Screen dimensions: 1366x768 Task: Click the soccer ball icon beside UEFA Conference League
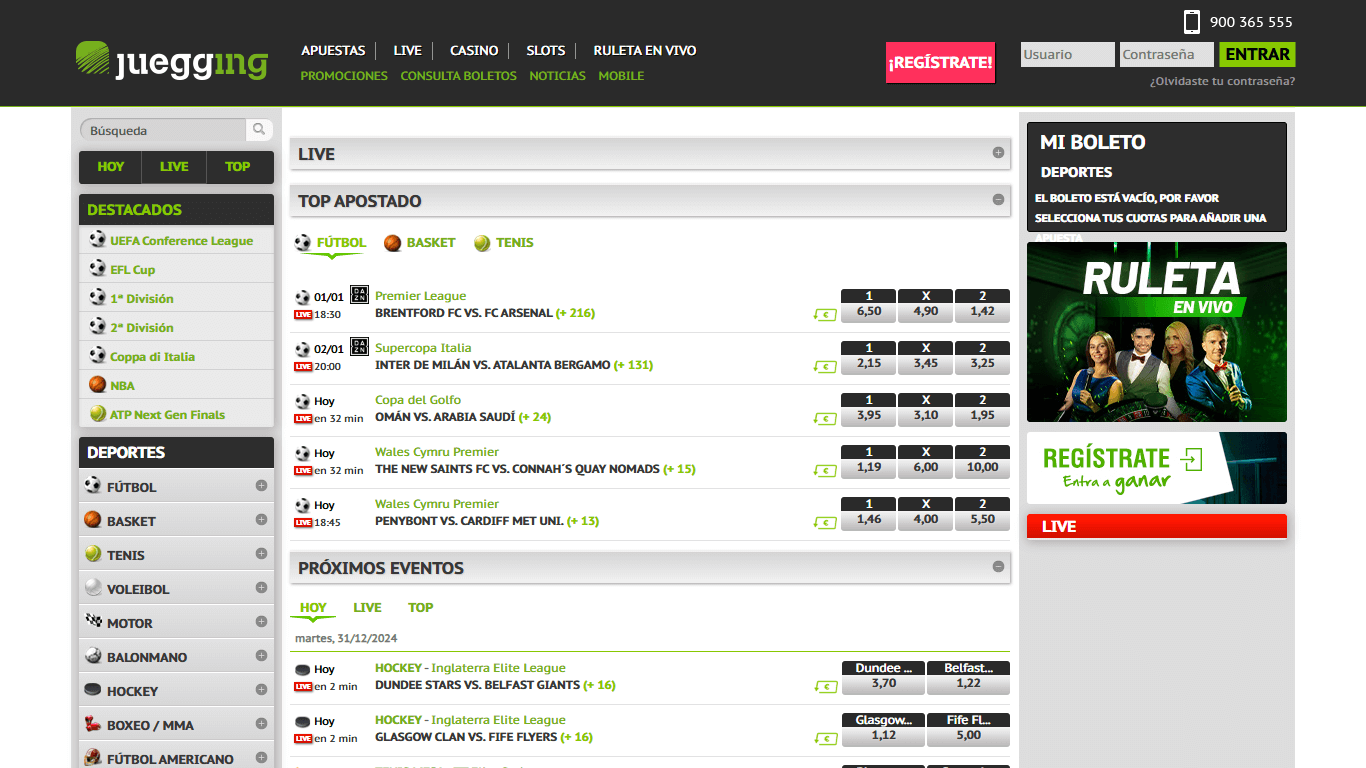point(97,240)
